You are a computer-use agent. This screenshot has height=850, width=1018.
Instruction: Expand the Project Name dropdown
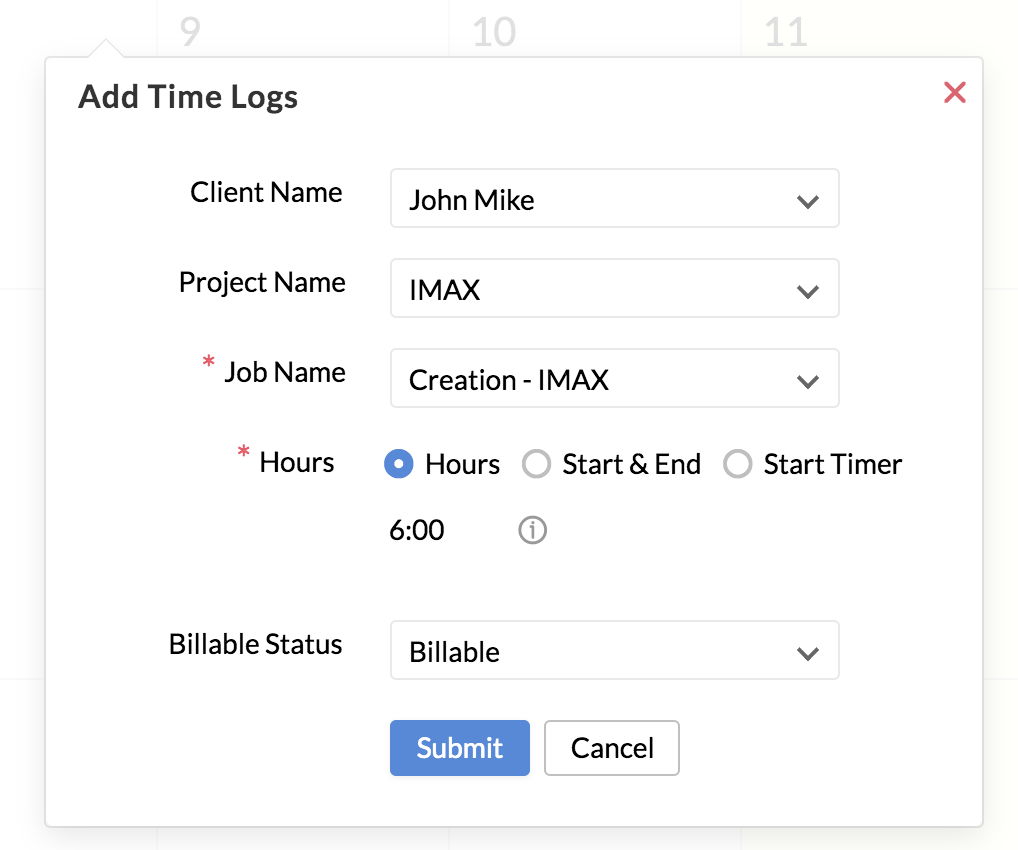pyautogui.click(x=614, y=290)
